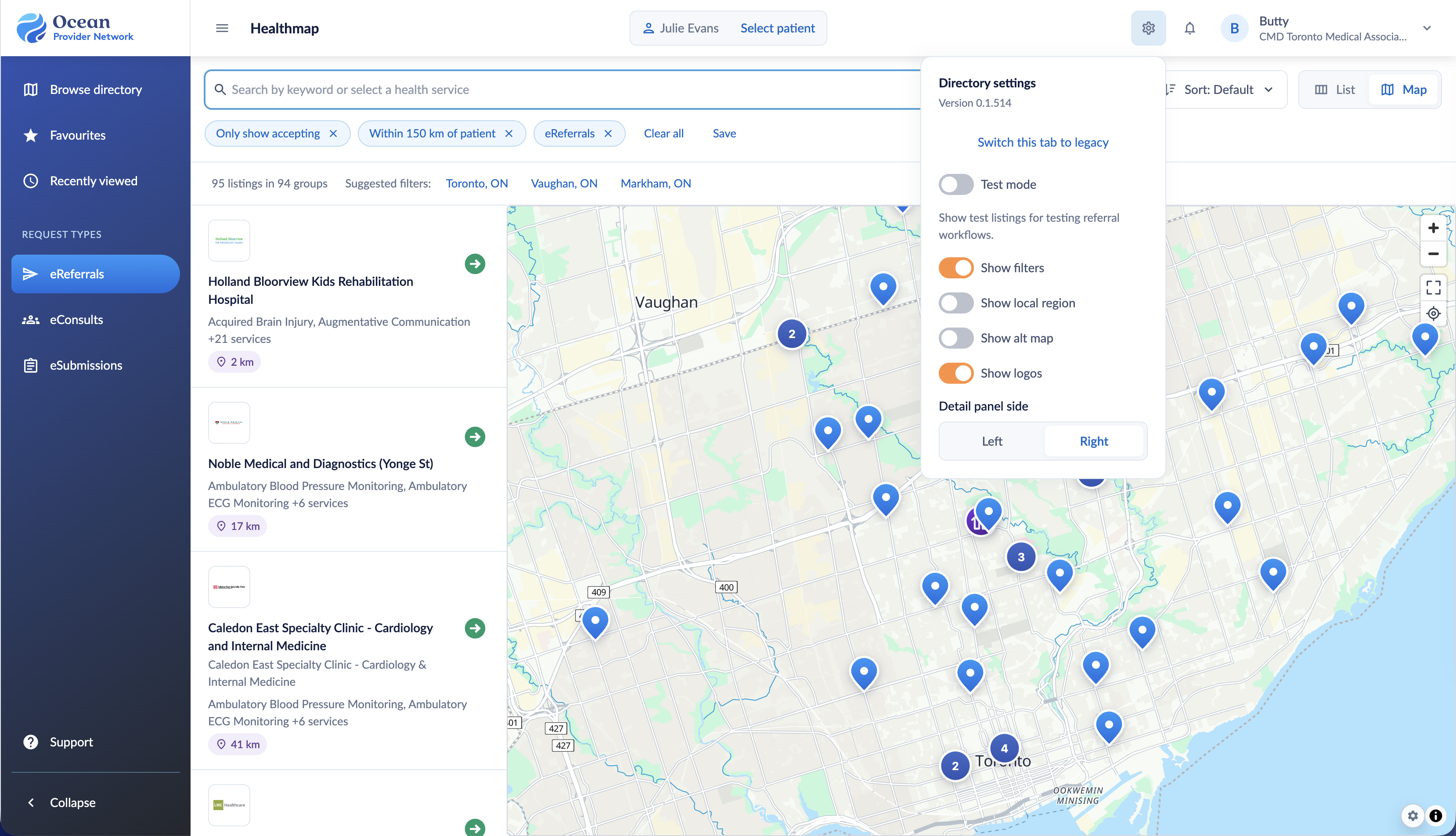
Task: Open map settings gear at bottom corner
Action: 1413,815
